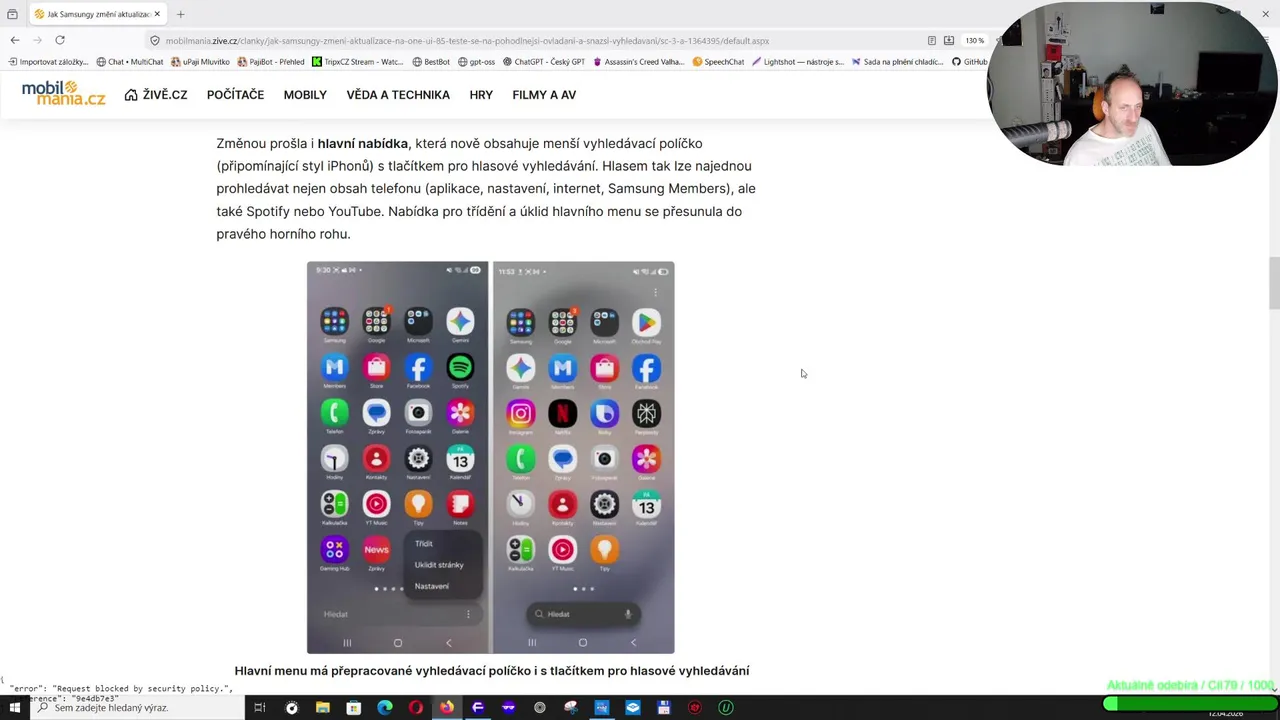Open 'ChatGPT - Český GPT' bookmark
Image resolution: width=1280 pixels, height=720 pixels.
pos(543,62)
